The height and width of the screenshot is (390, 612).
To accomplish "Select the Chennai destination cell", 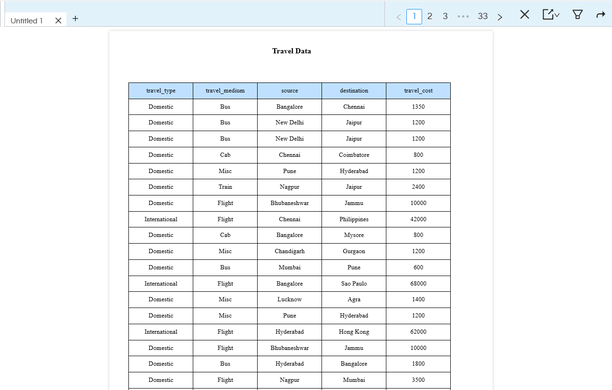I will (x=354, y=107).
